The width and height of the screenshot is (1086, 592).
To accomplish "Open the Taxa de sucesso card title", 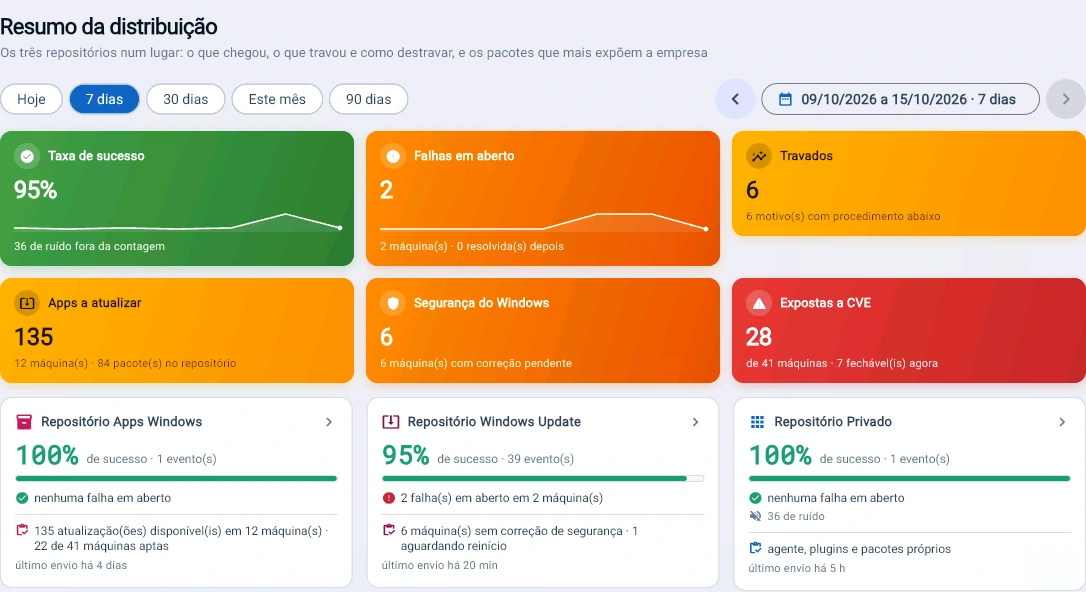I will (x=96, y=156).
